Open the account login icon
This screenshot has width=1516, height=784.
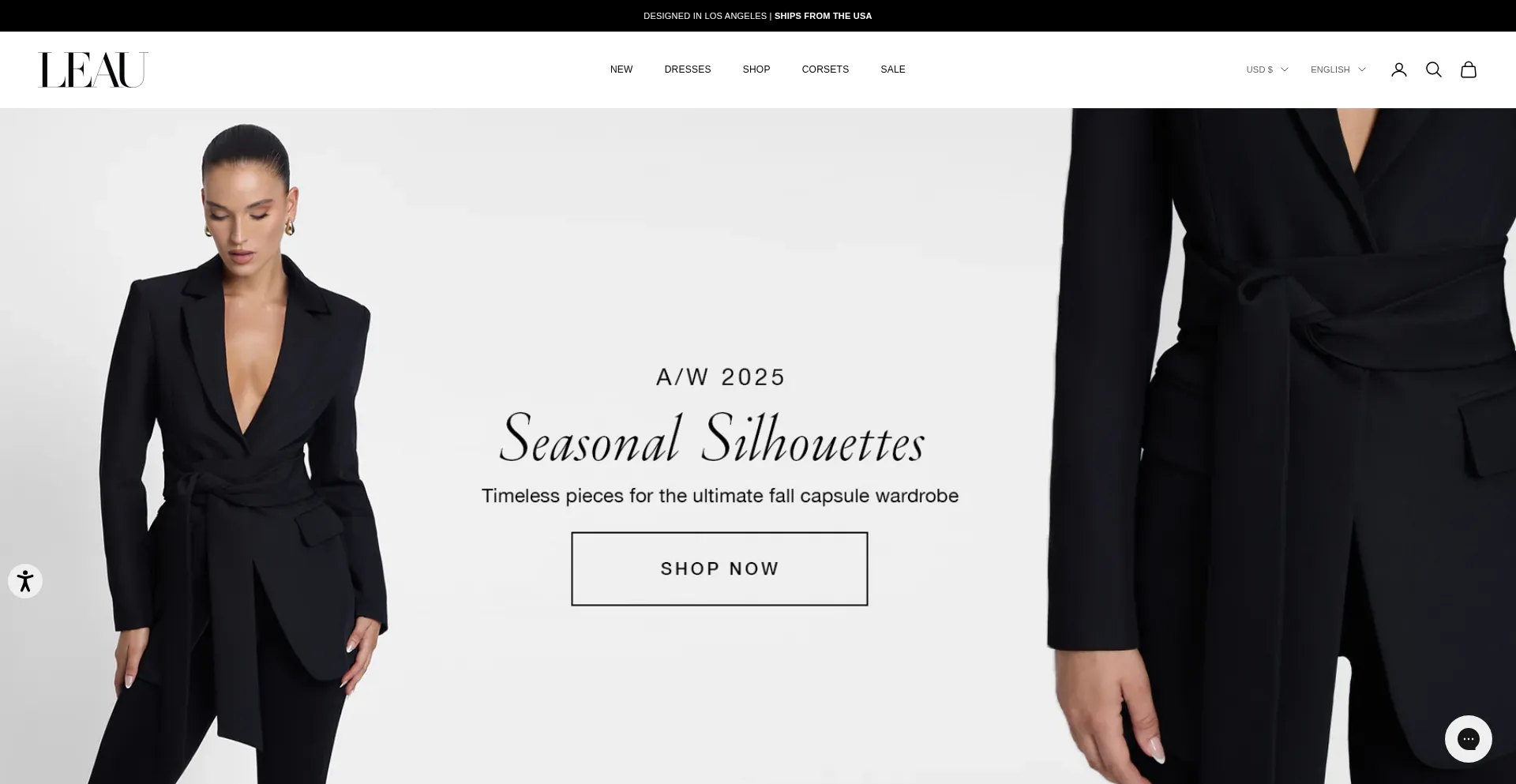(x=1399, y=69)
